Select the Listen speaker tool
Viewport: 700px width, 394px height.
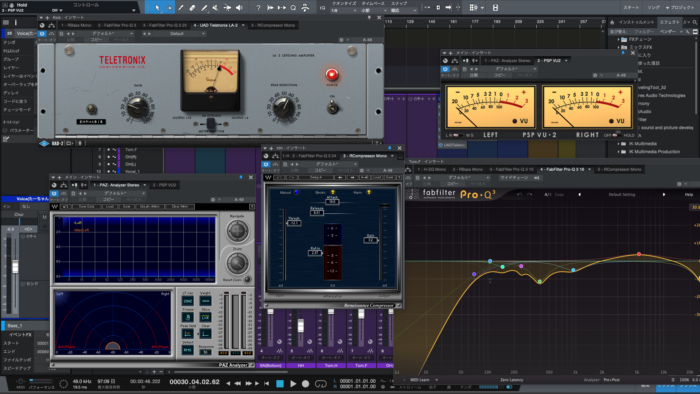239,8
